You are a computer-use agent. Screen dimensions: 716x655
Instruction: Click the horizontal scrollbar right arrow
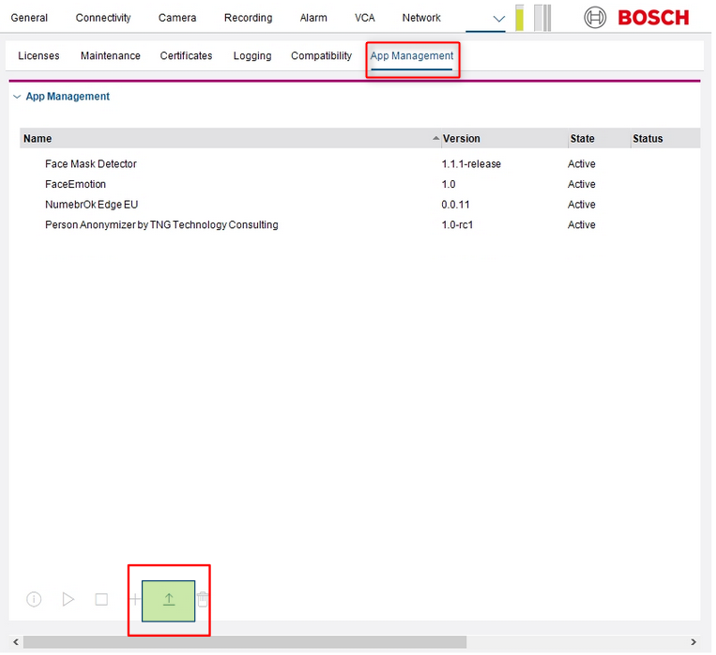[x=694, y=642]
